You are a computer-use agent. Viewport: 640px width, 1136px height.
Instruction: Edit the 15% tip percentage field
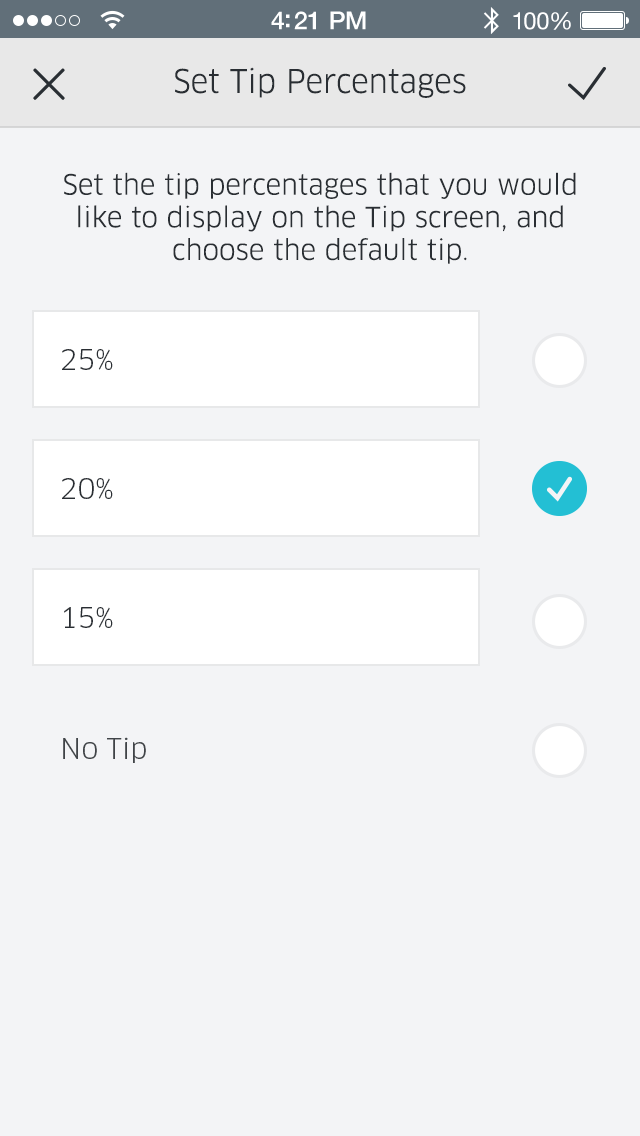coord(256,617)
